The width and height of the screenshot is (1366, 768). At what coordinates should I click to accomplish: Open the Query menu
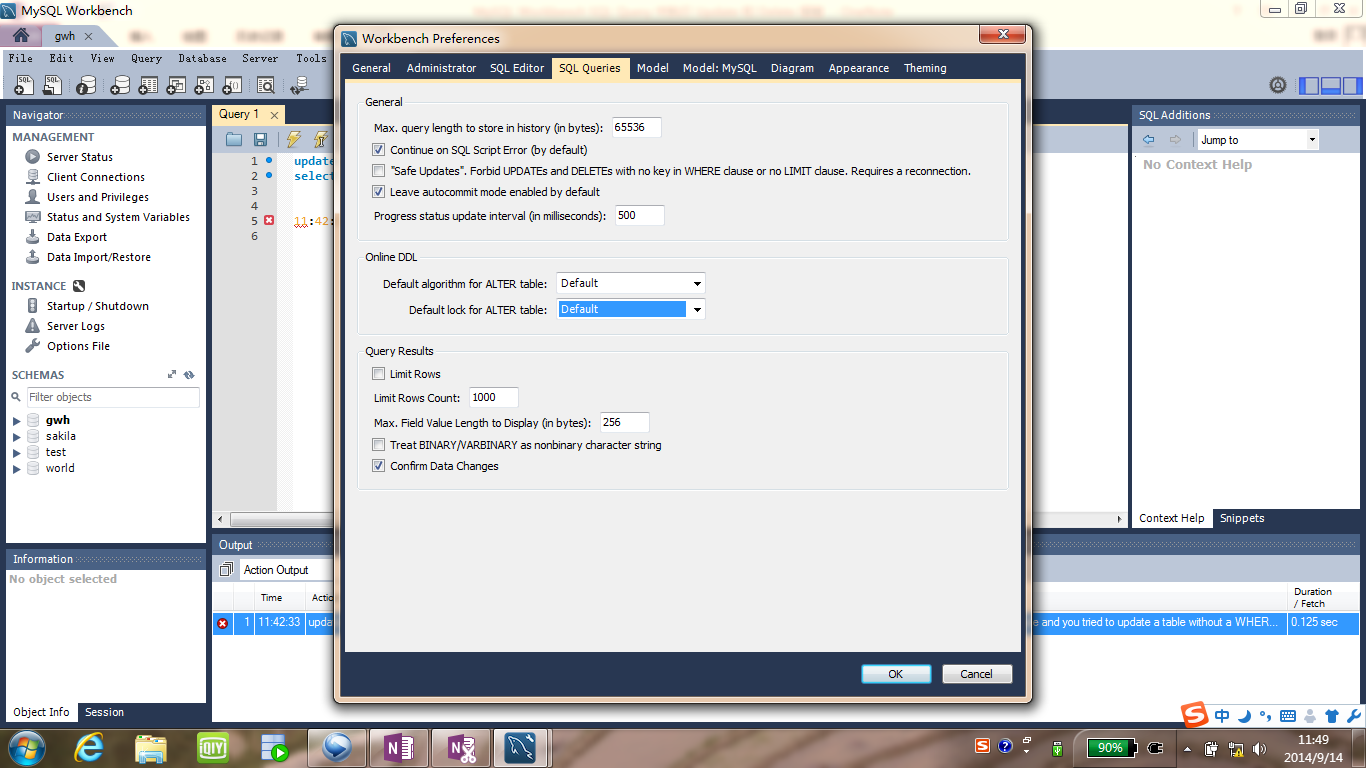click(146, 59)
